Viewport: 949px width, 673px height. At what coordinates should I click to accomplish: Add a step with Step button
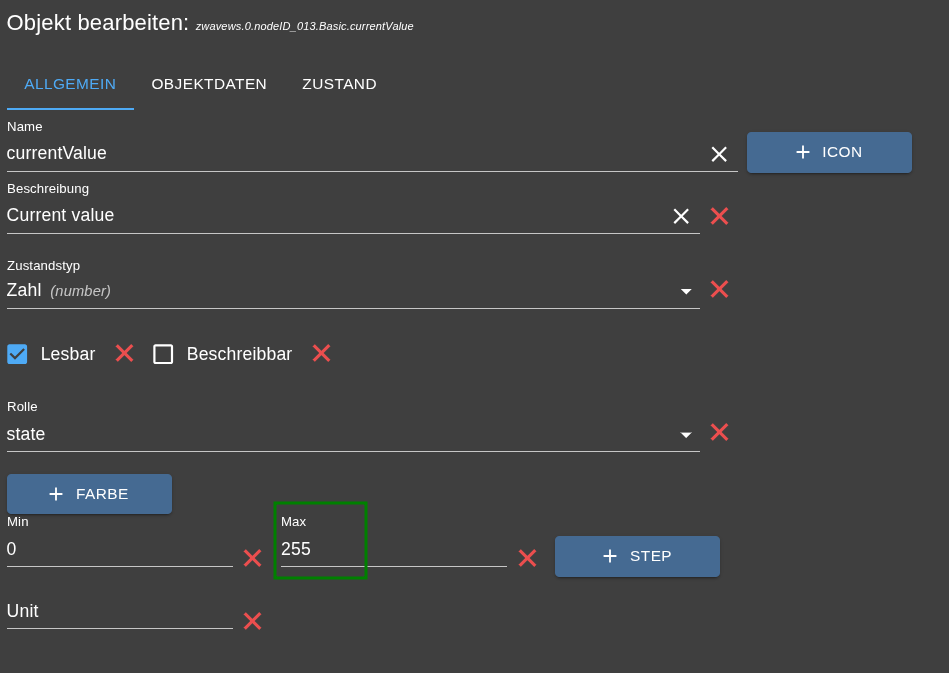(637, 556)
